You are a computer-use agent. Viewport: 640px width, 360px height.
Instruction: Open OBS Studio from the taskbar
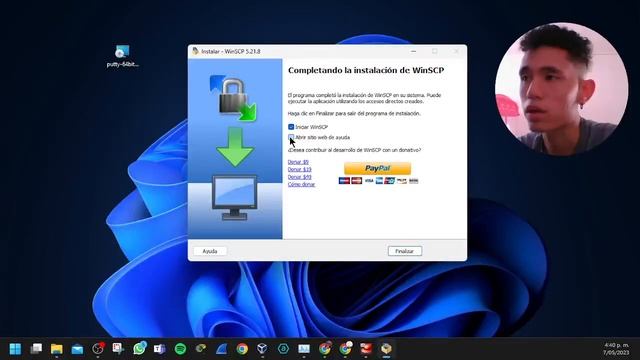coord(98,348)
